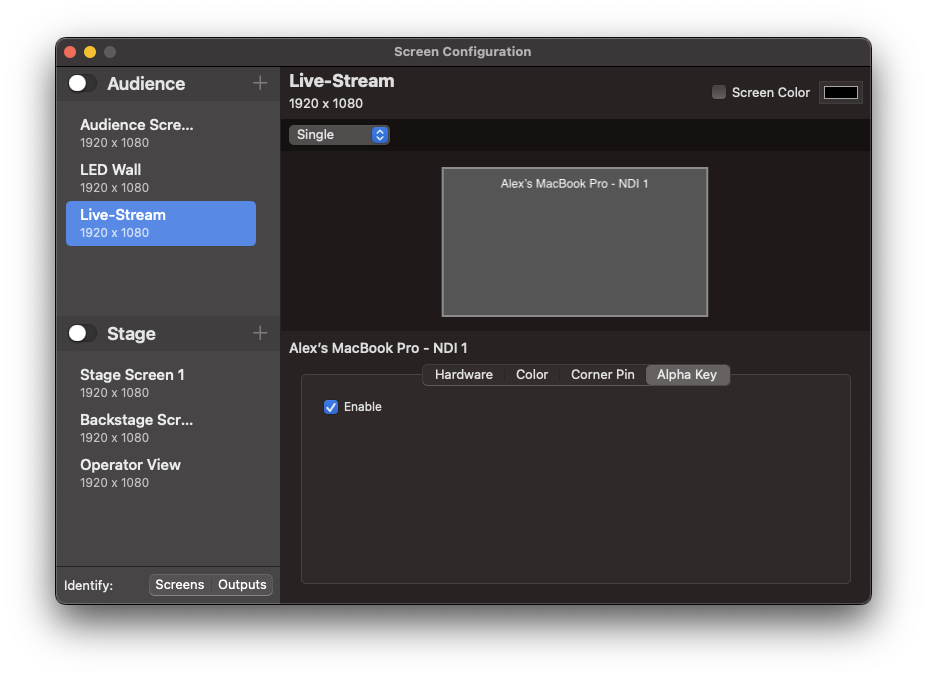Image resolution: width=927 pixels, height=678 pixels.
Task: Minimize the Screen Configuration window
Action: (90, 52)
